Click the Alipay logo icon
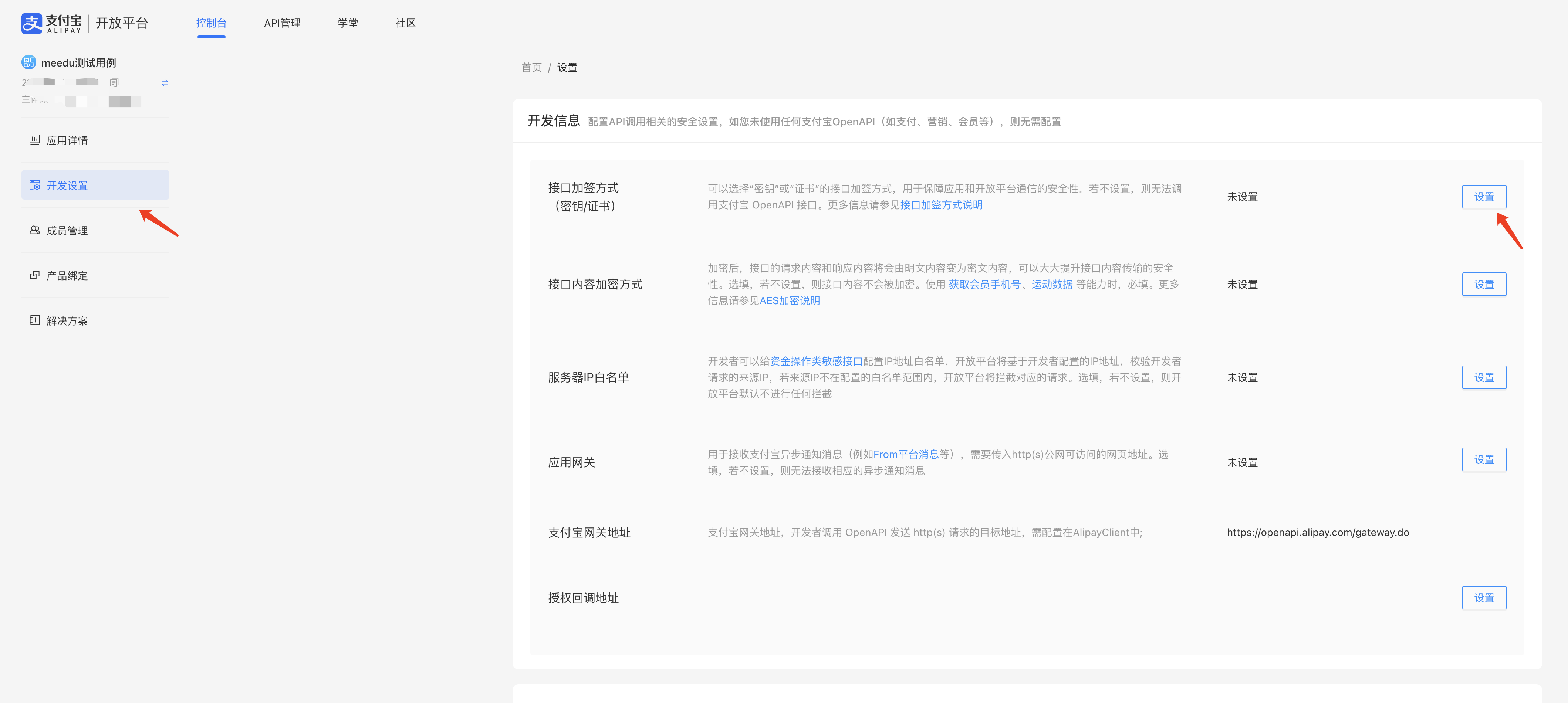This screenshot has width=1568, height=703. point(32,23)
